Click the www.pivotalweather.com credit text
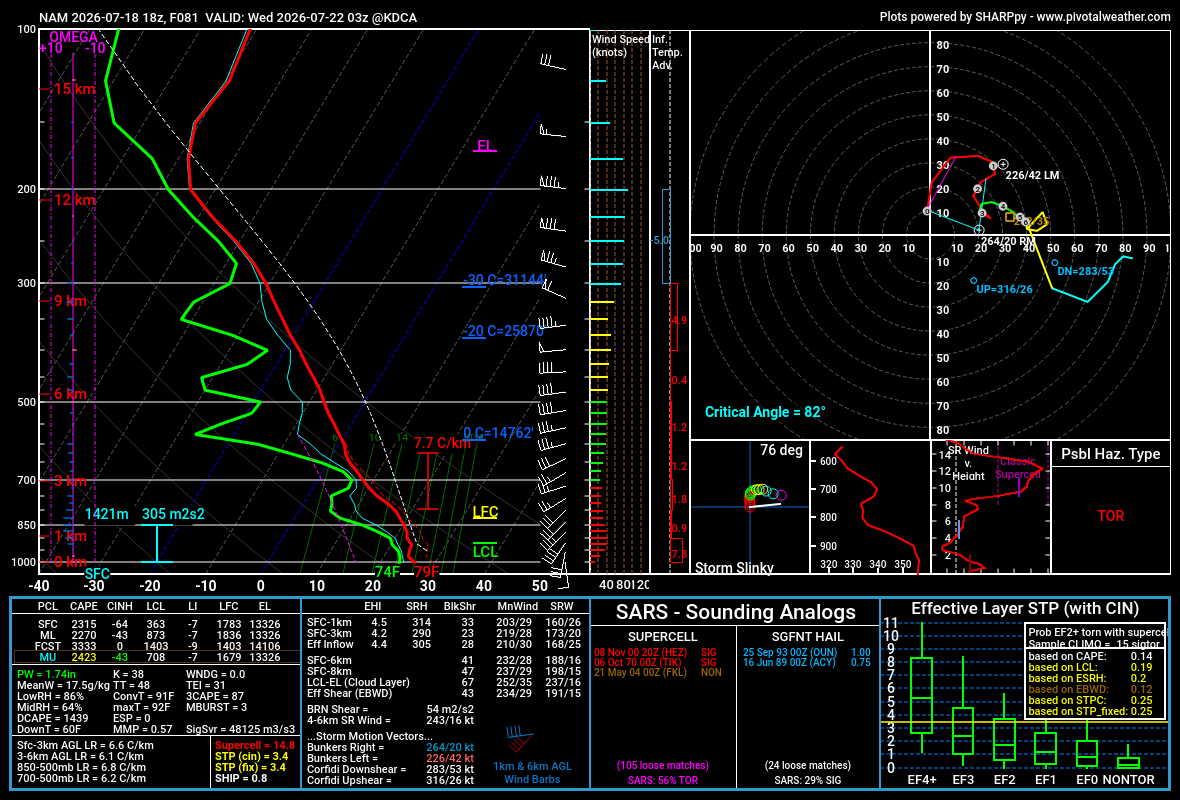 tap(1103, 17)
